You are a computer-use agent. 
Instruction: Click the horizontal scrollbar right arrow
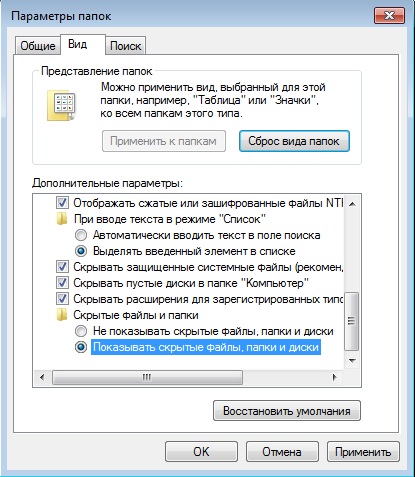pos(335,377)
